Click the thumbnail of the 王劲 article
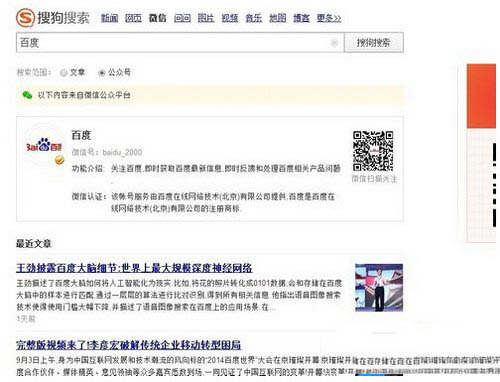 (x=379, y=287)
